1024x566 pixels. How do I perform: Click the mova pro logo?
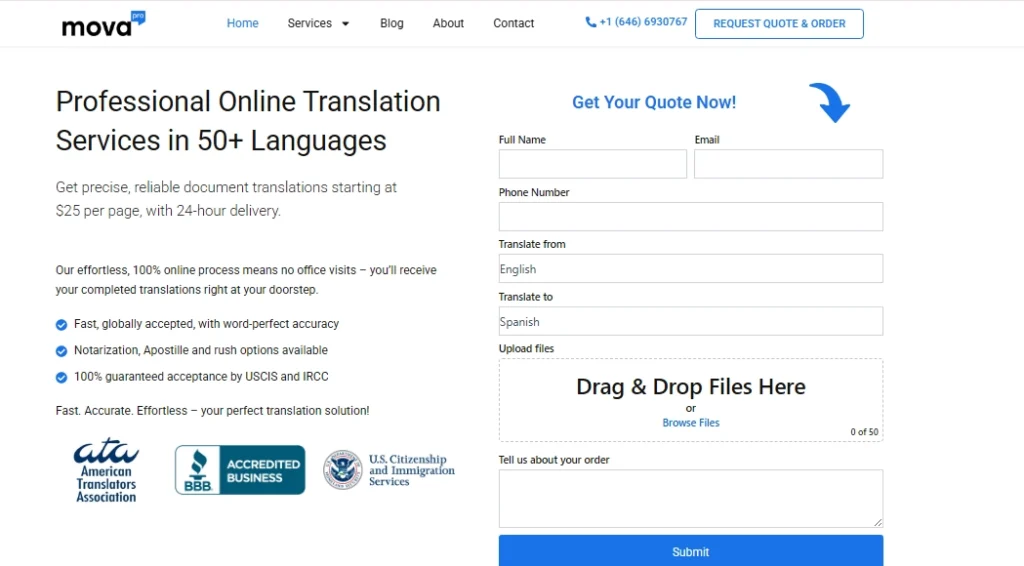pyautogui.click(x=103, y=24)
